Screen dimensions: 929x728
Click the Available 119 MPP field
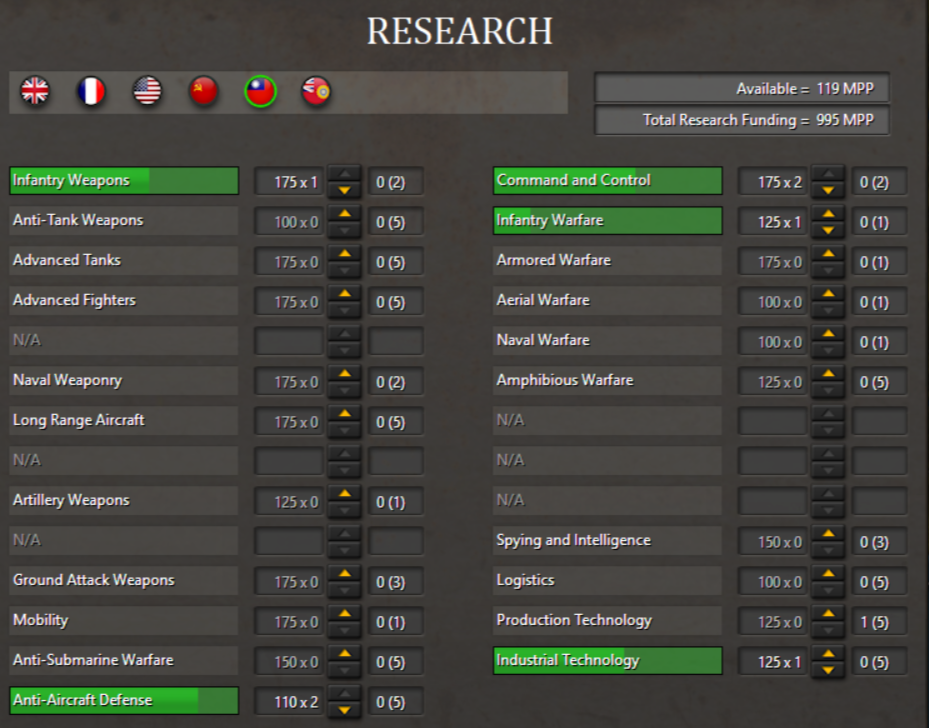[742, 88]
